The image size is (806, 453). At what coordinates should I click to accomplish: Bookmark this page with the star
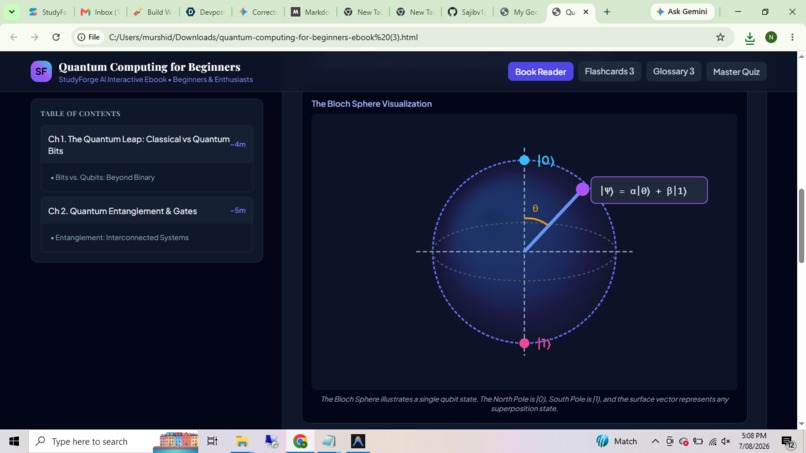720,37
